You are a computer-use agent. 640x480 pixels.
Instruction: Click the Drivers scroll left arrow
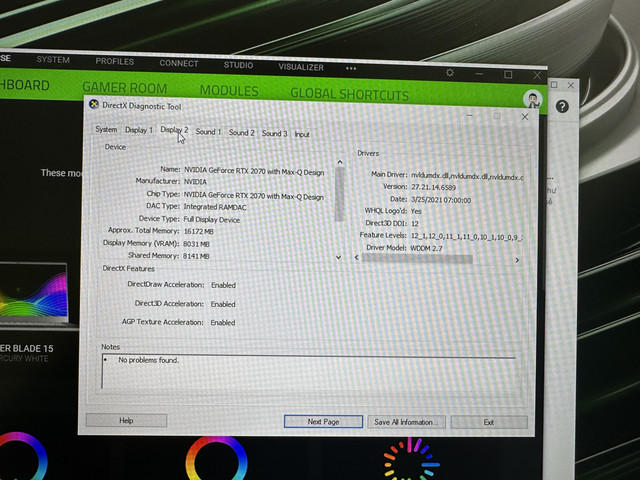[357, 258]
